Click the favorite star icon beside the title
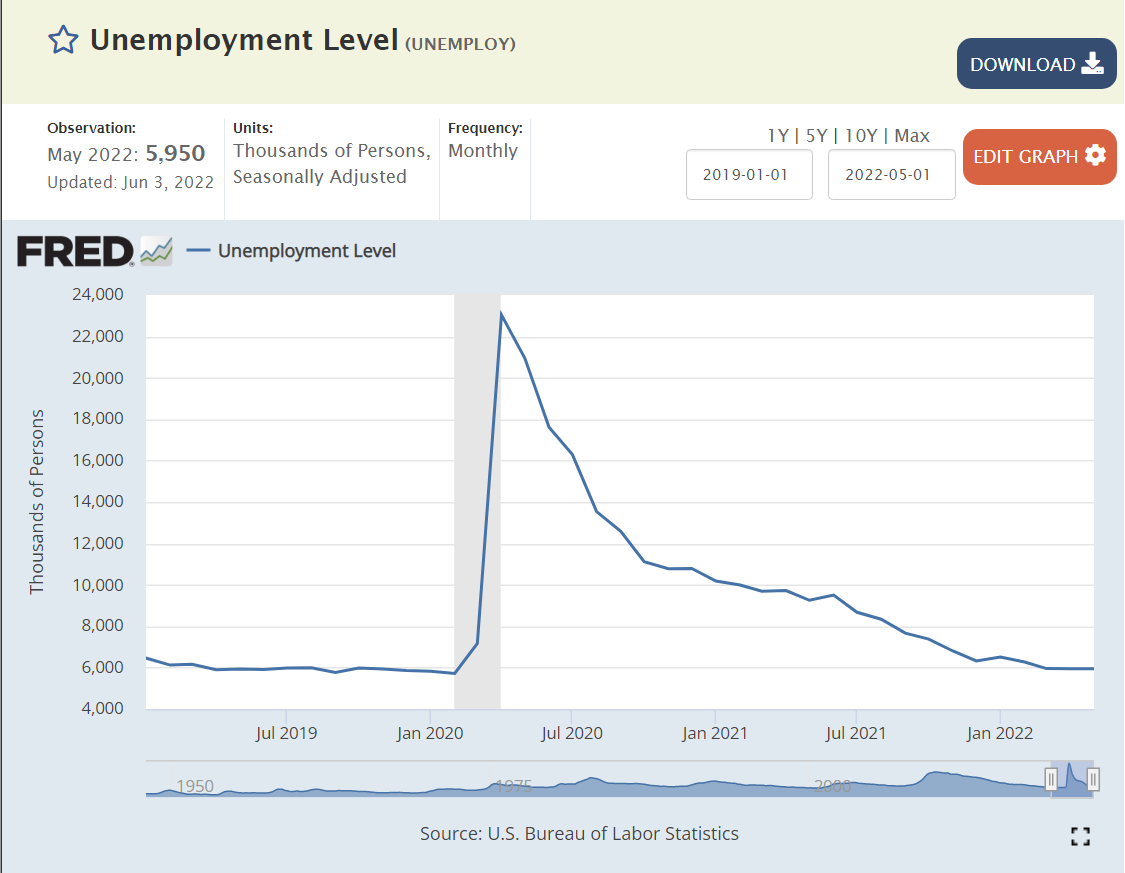 pos(63,40)
